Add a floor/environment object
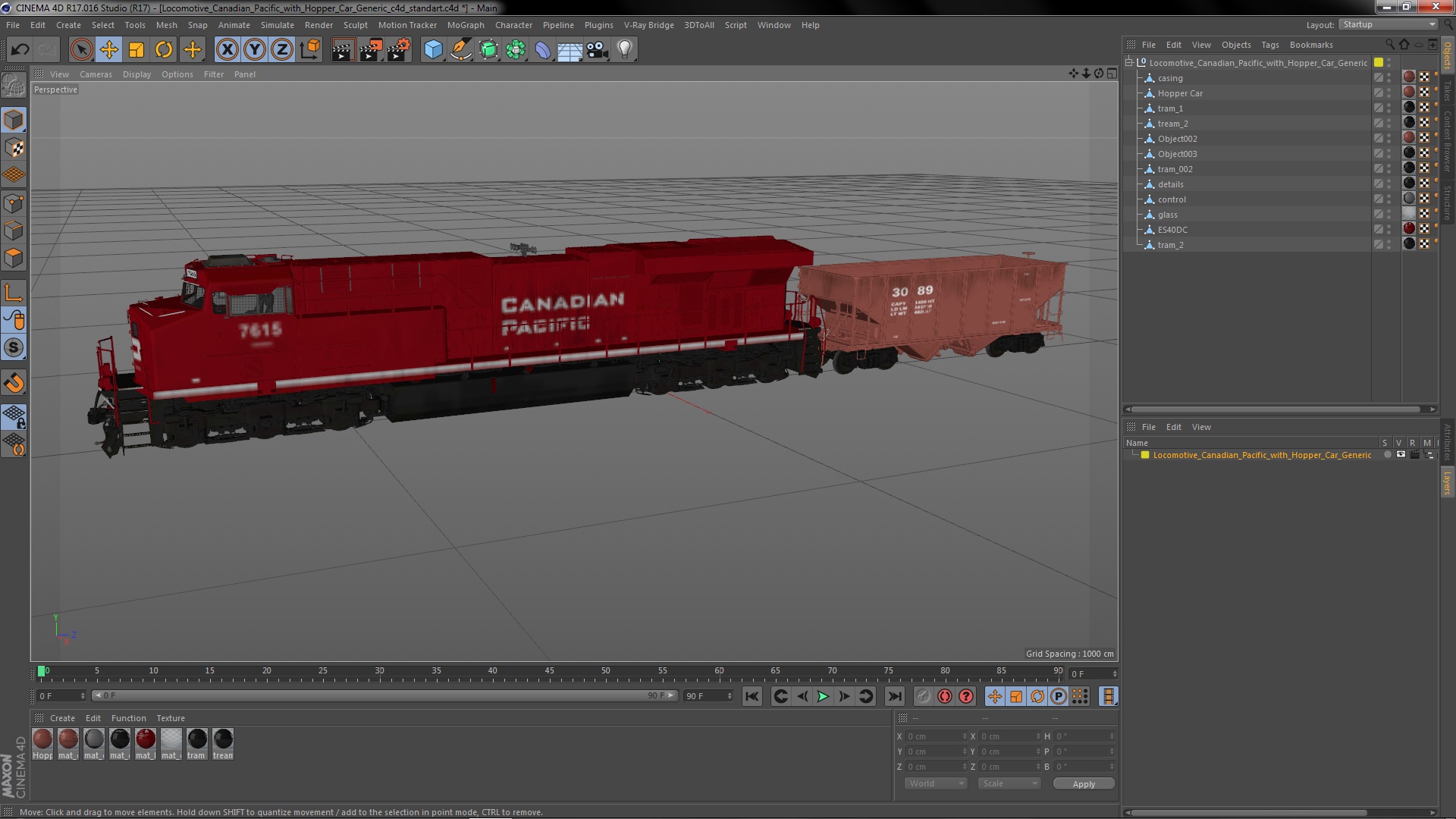The width and height of the screenshot is (1456, 819). click(570, 50)
